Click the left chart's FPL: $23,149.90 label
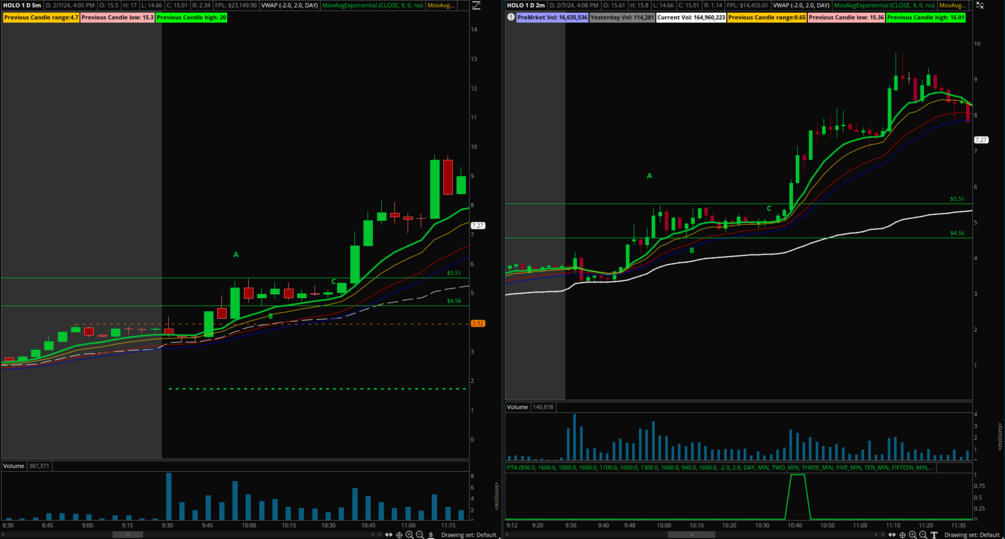This screenshot has width=1005, height=539. [236, 5]
